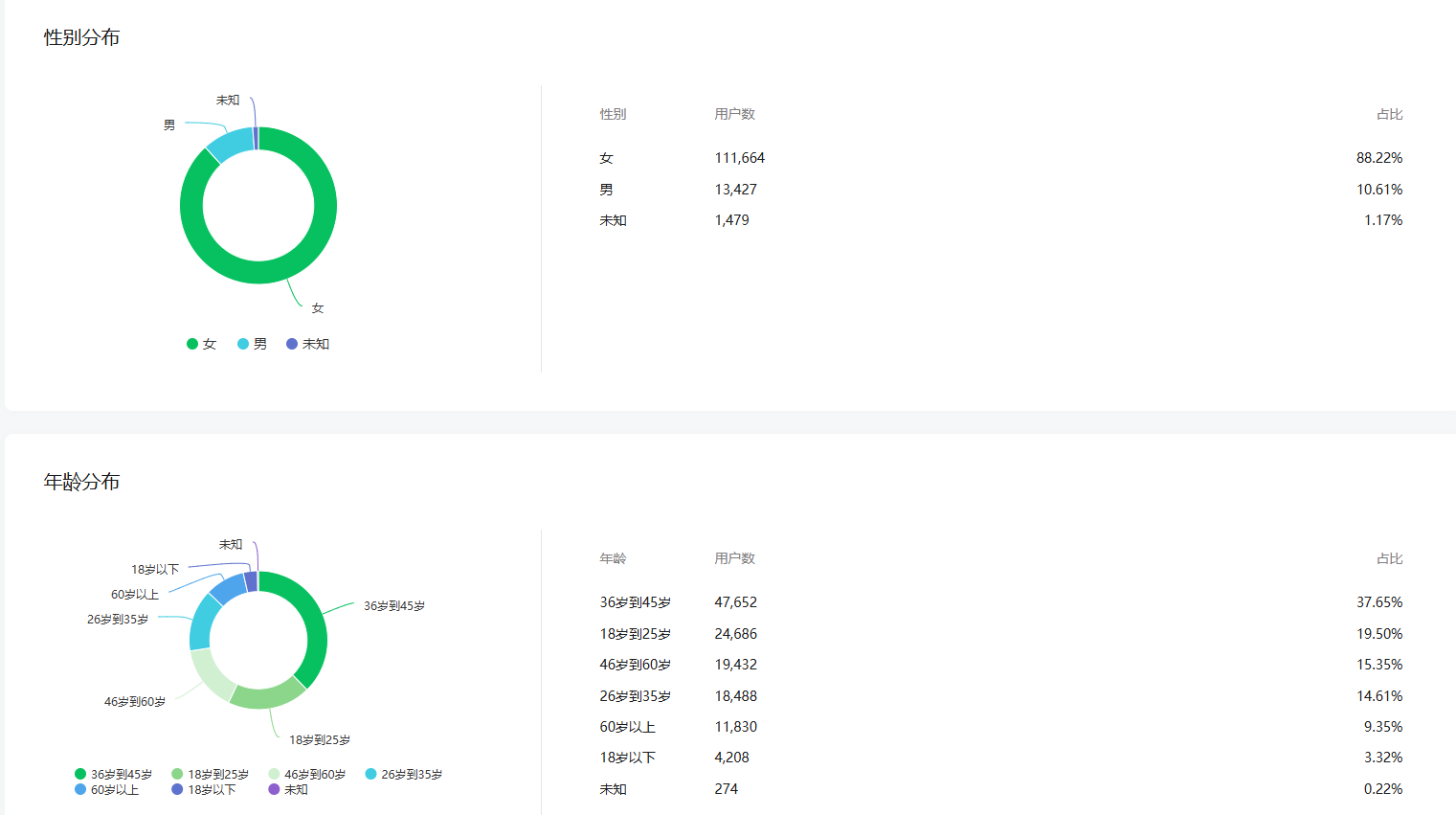Select the cyan 男 segment of gender donut
1456x815 pixels.
pos(230,145)
